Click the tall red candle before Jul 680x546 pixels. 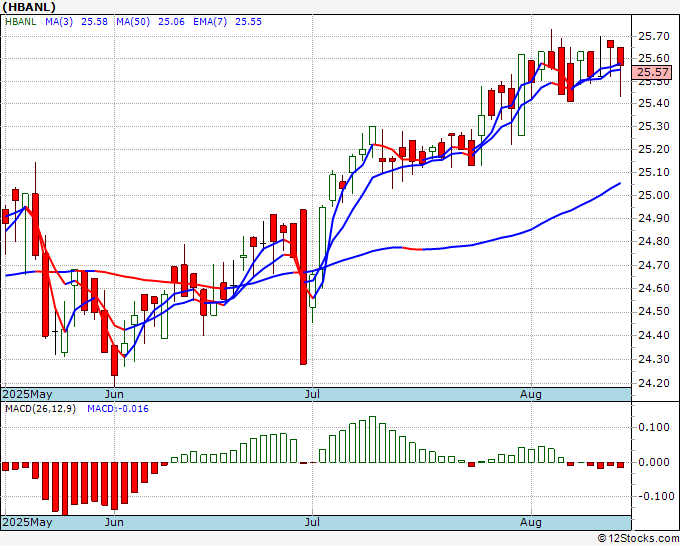(304, 287)
